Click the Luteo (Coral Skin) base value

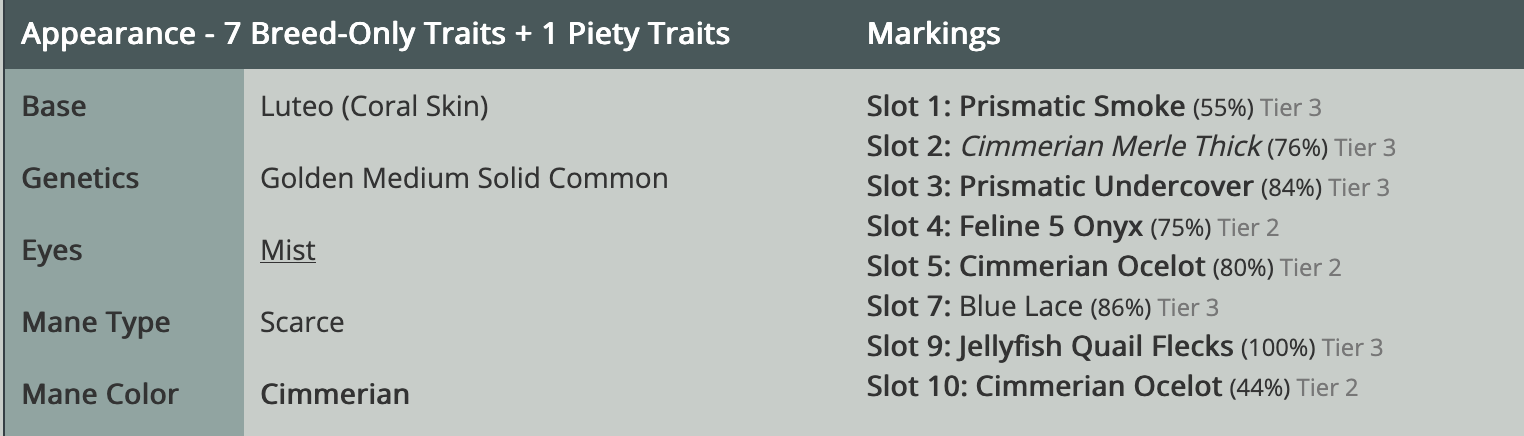tap(374, 106)
